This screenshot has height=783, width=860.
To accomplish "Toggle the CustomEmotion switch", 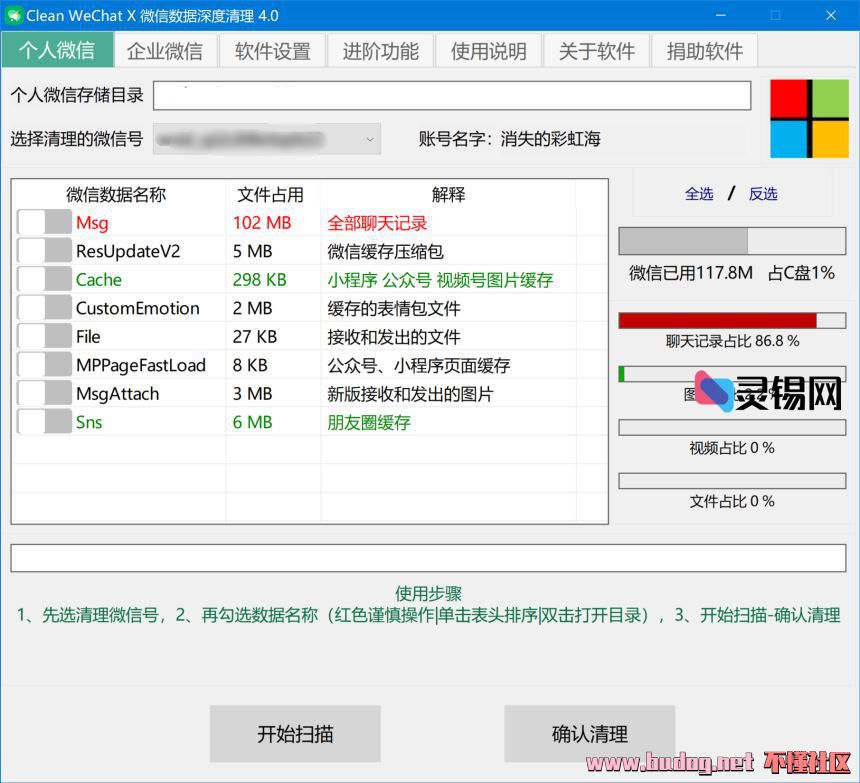I will click(x=44, y=308).
